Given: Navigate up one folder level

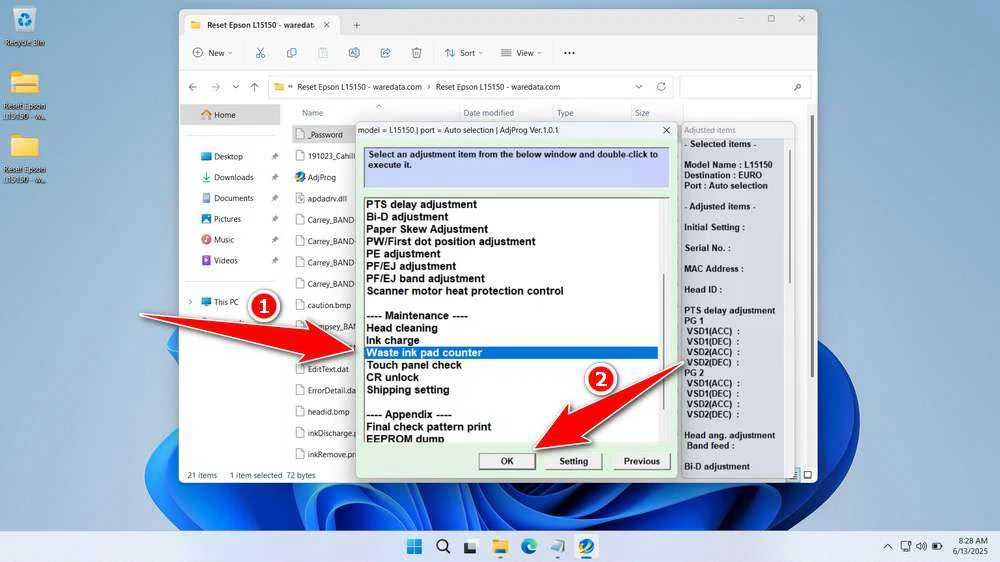Looking at the screenshot, I should (x=255, y=87).
